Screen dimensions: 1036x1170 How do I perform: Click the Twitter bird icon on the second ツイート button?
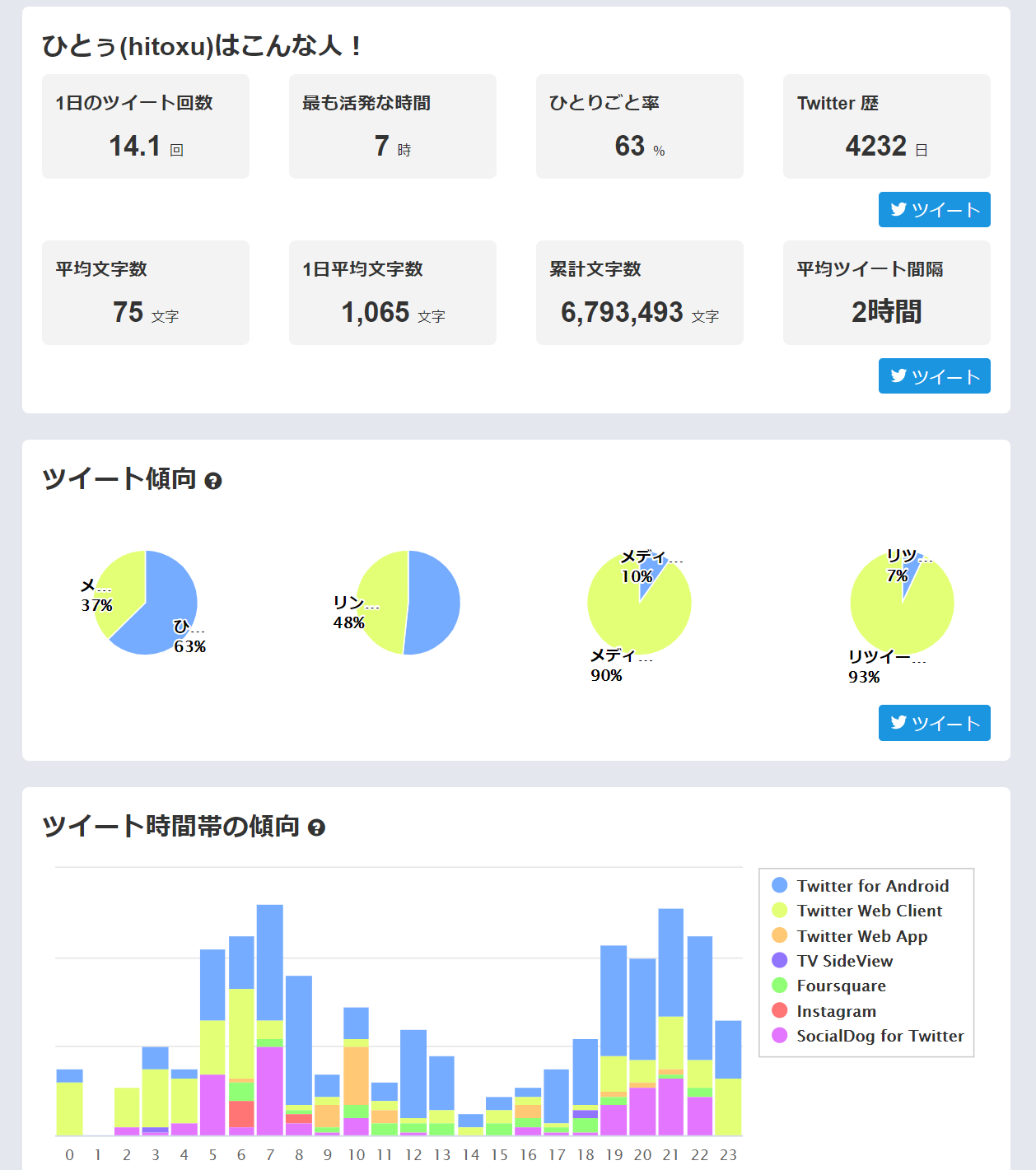tap(899, 376)
